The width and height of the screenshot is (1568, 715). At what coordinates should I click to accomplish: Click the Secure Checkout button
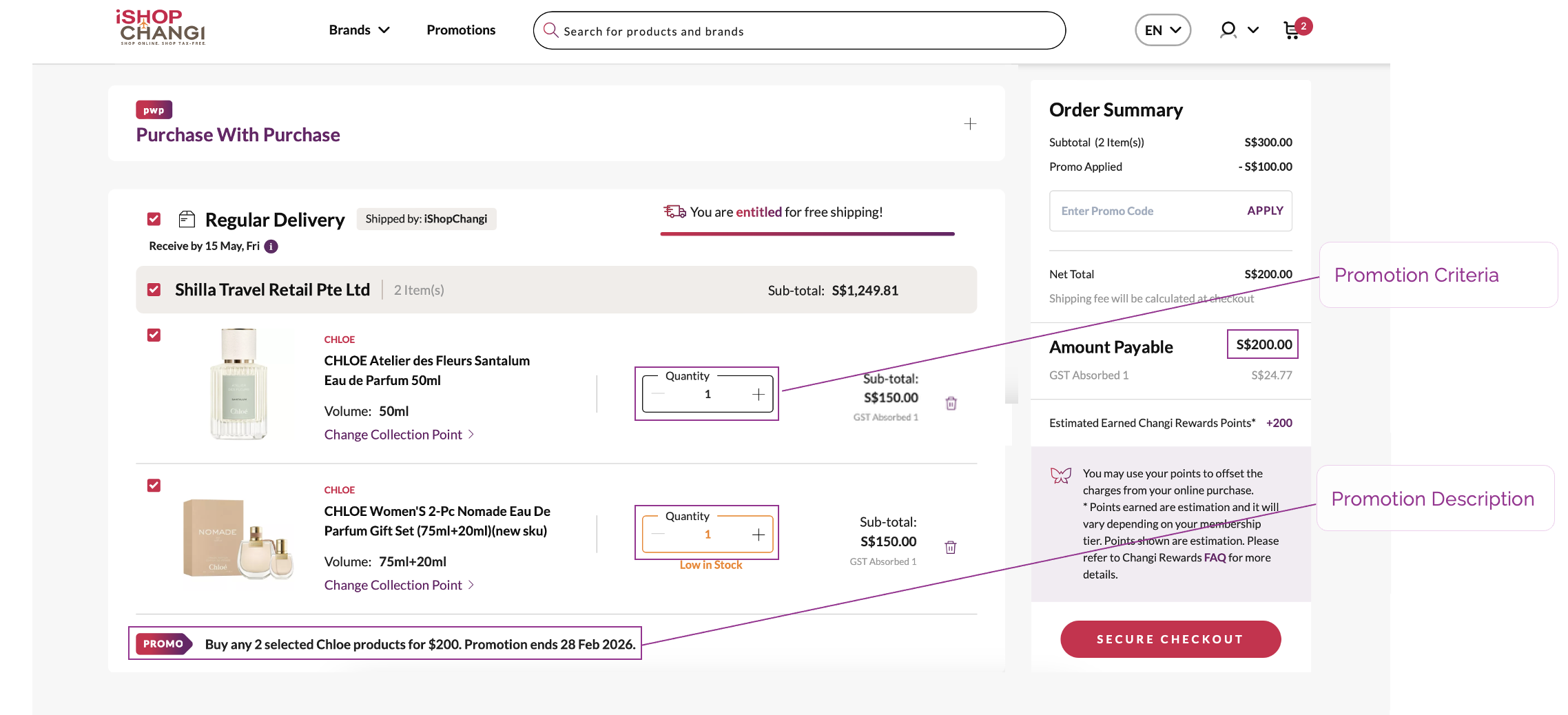[1170, 639]
